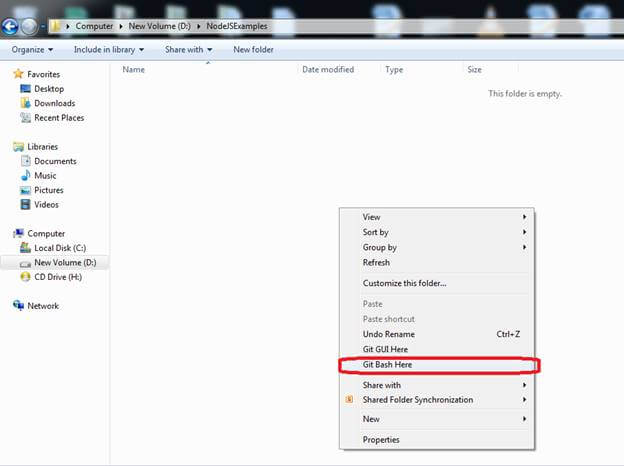Click arrow after Computer in address bar
The width and height of the screenshot is (624, 466).
[121, 26]
